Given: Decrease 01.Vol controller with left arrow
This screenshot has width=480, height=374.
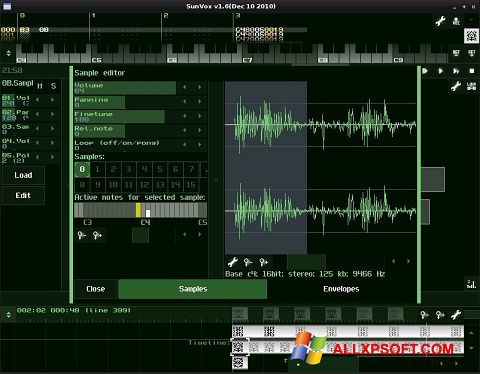Looking at the screenshot, I should 37,100.
